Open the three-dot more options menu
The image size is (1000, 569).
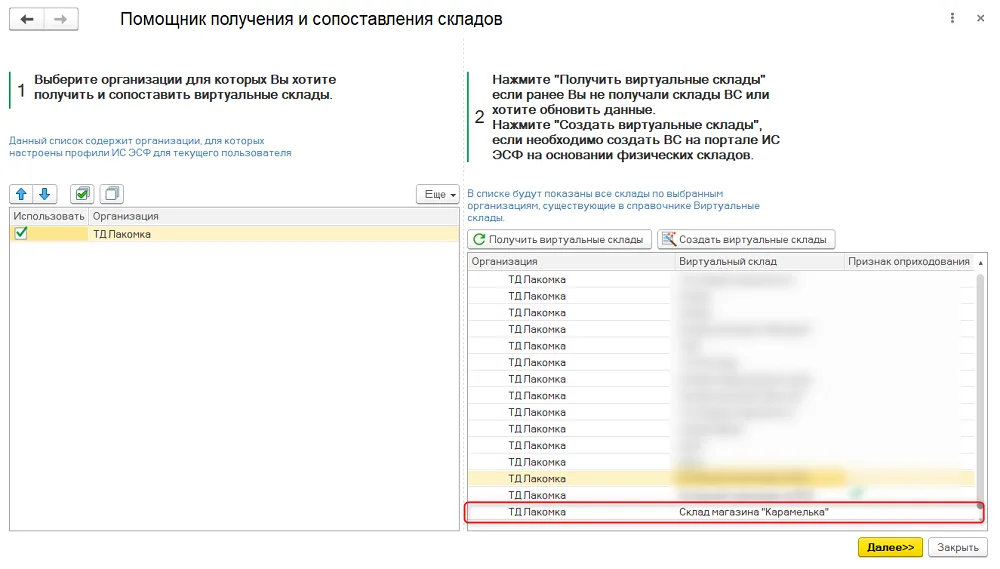click(952, 18)
